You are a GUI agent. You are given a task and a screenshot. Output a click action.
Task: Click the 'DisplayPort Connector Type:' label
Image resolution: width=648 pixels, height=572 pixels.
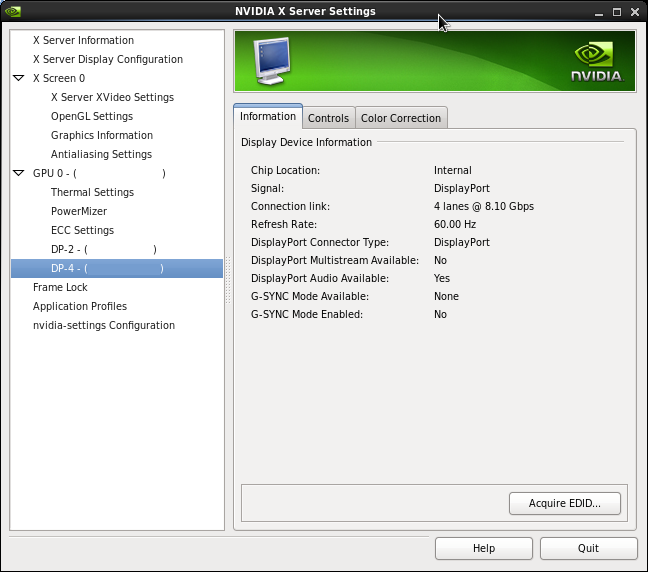(320, 242)
